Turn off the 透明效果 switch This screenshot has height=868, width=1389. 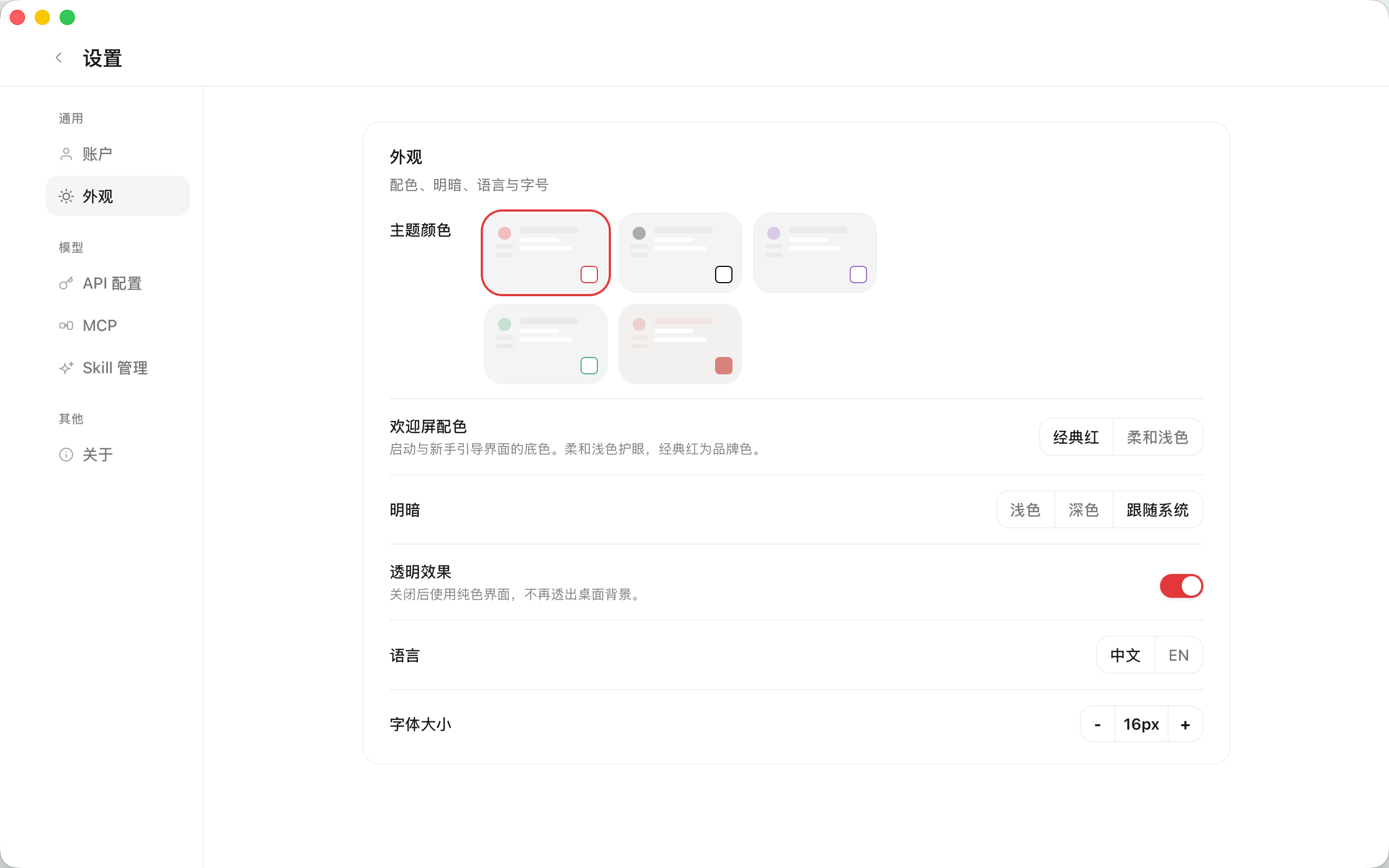(x=1181, y=585)
